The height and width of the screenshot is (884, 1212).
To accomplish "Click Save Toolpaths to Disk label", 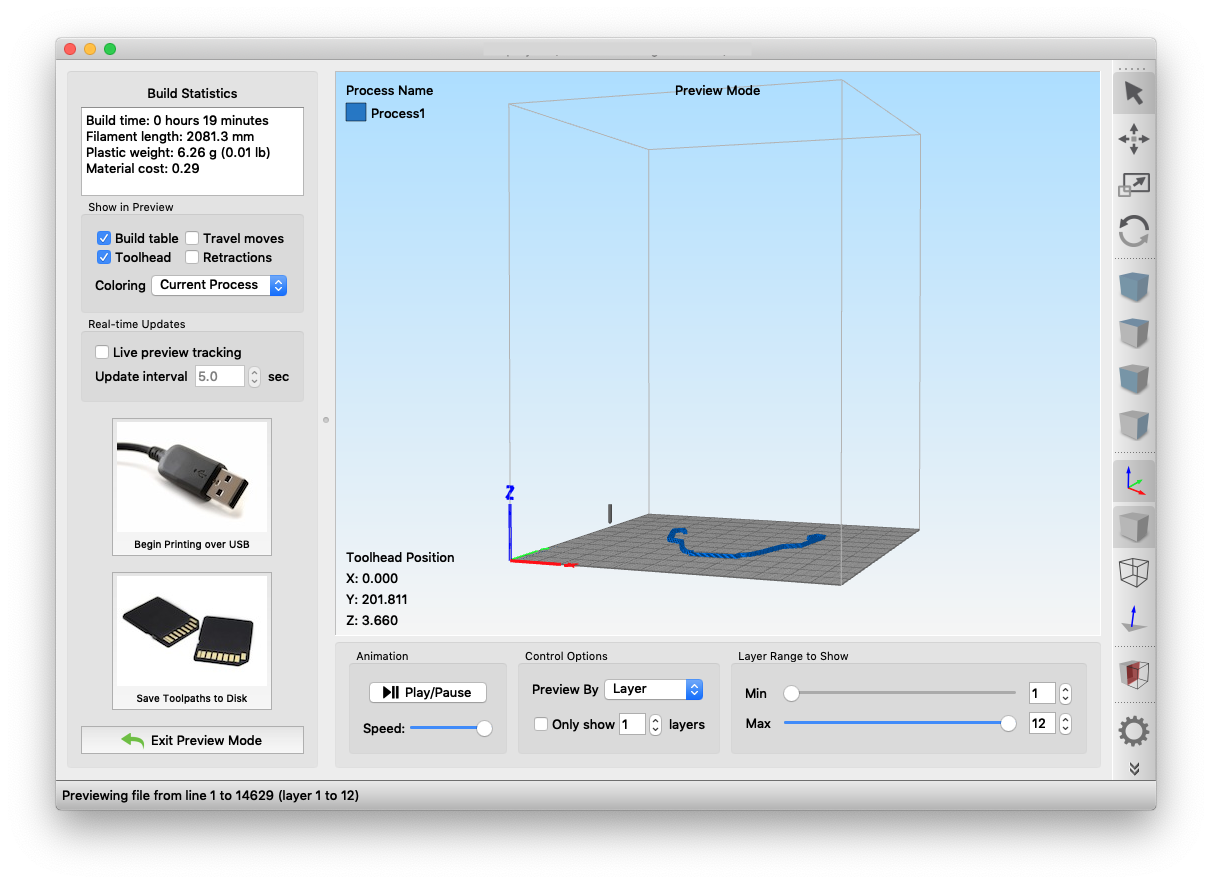I will coord(192,698).
